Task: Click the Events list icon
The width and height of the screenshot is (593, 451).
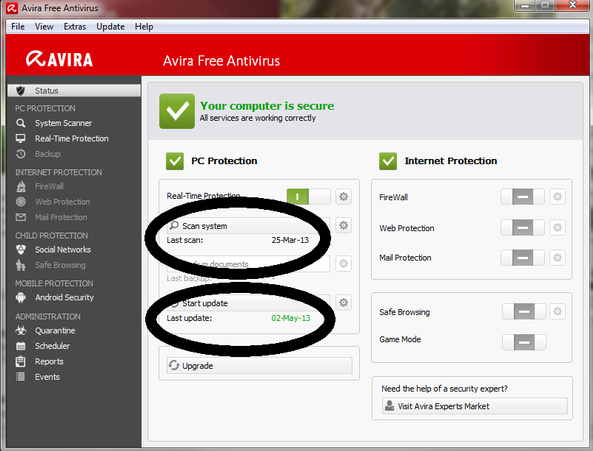Action: tap(21, 377)
